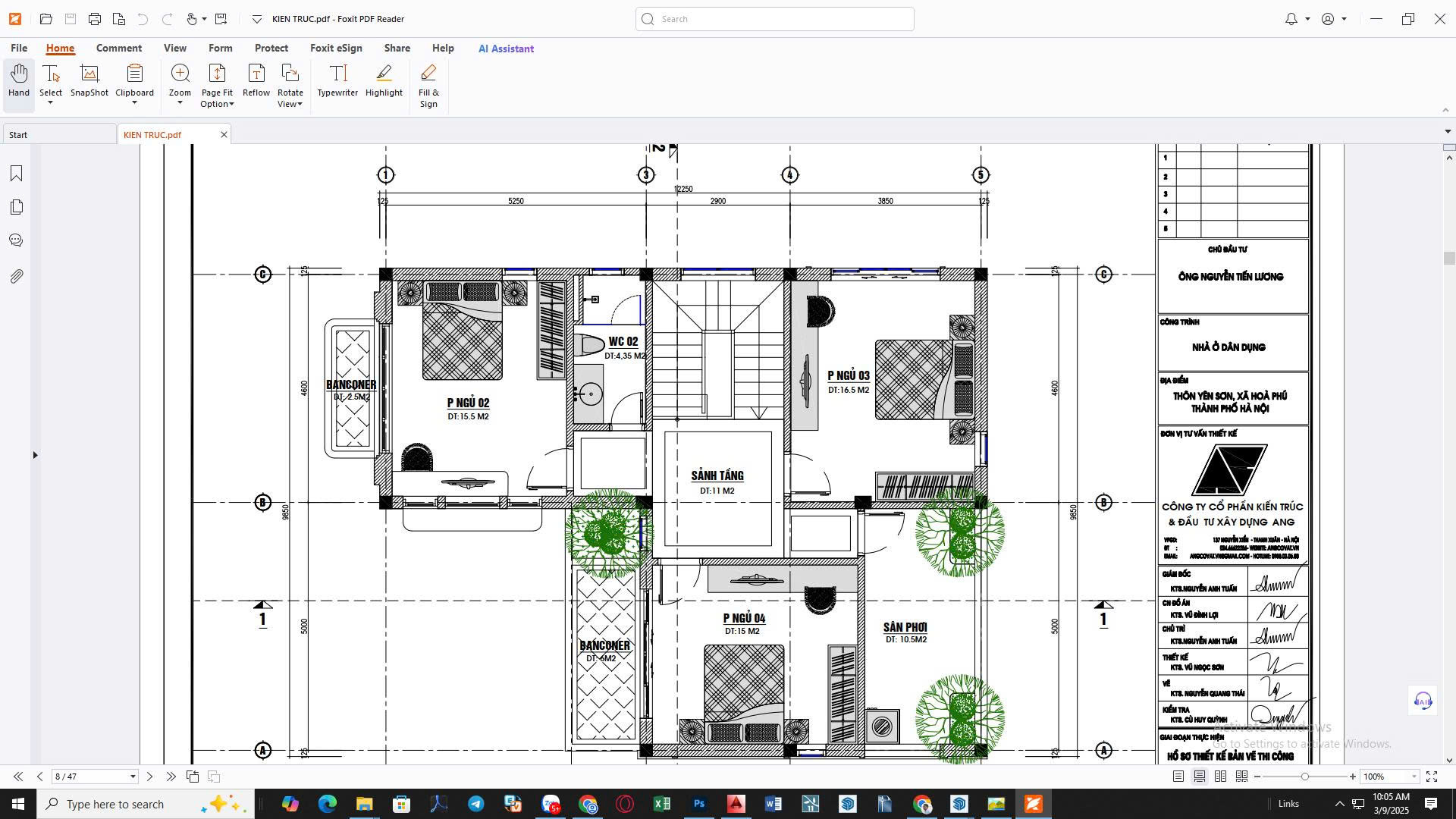Select the SnapShot tool

89,81
